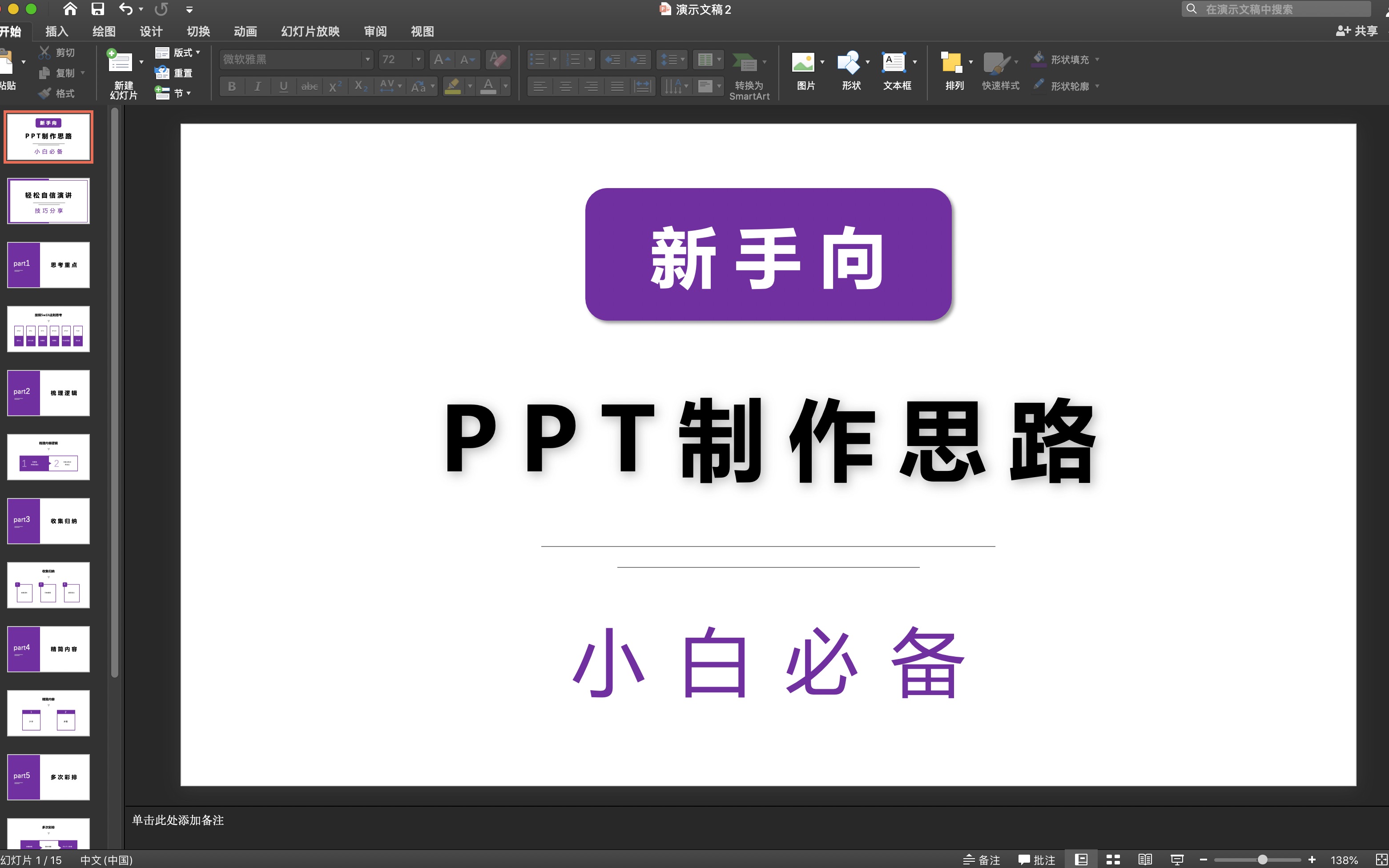
Task: Click the bullet list icon
Action: point(537,59)
